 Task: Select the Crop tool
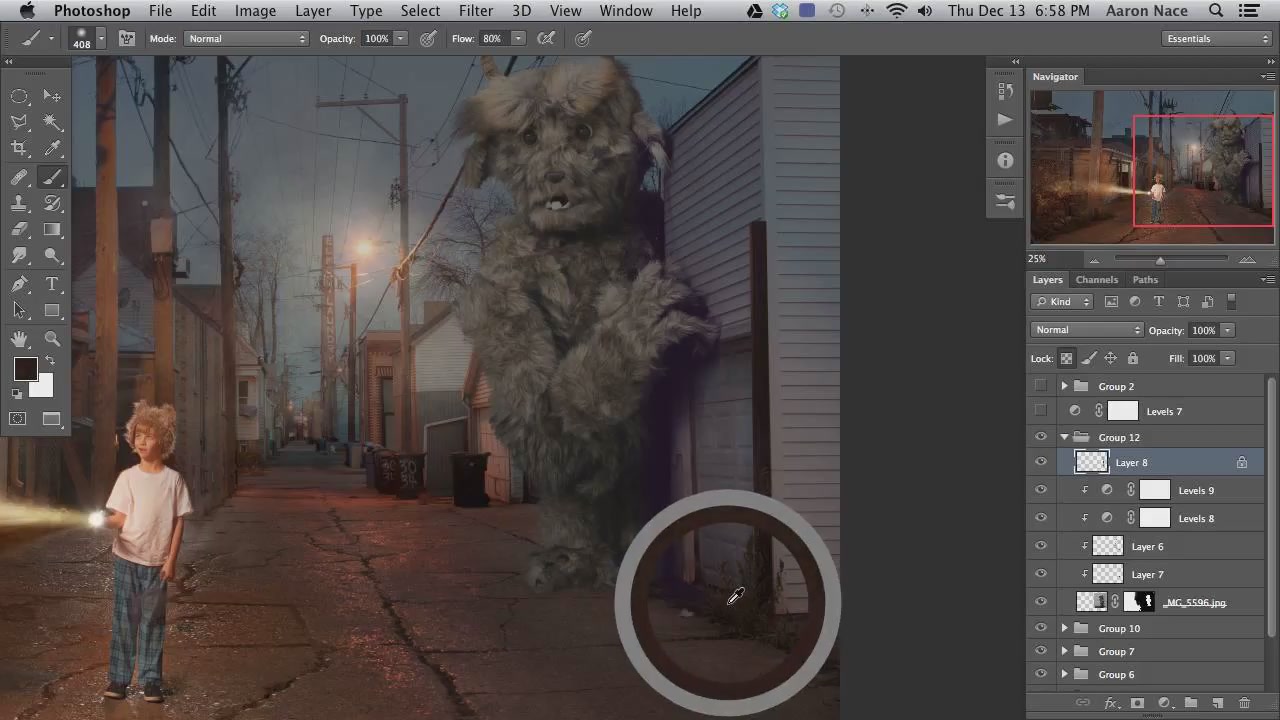(x=19, y=149)
